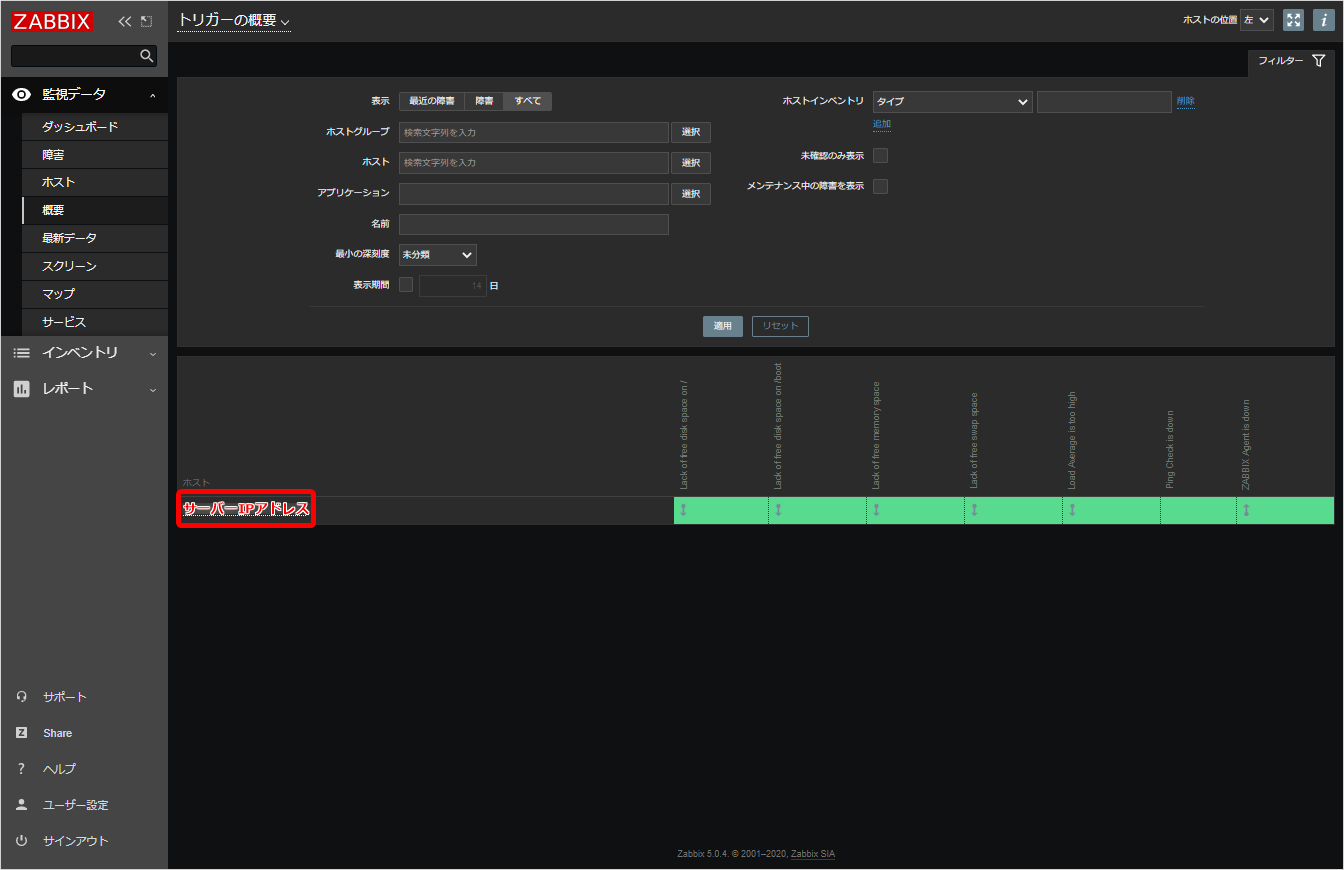The width and height of the screenshot is (1344, 870).
Task: Open the レポート chart icon in sidebar
Action: [22, 388]
